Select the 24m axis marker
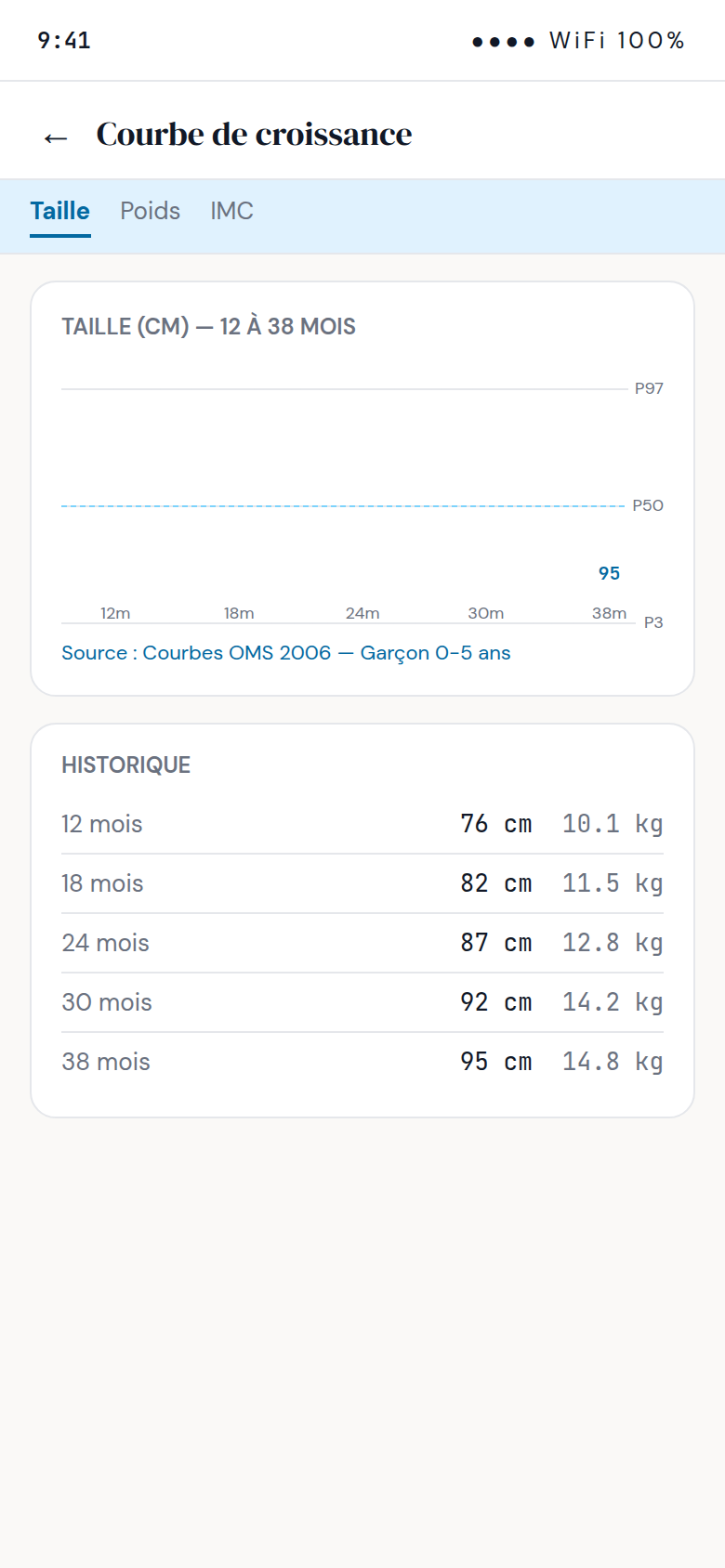725x1568 pixels. (362, 613)
